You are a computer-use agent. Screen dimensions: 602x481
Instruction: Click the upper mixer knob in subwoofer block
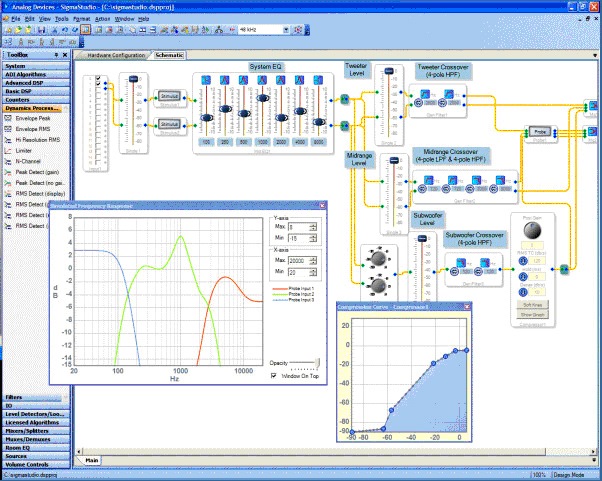(378, 258)
